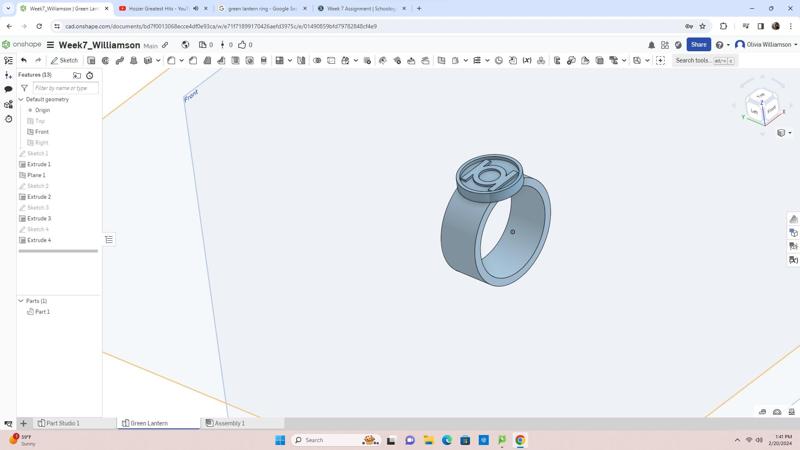Collapse the Default geometry group
The height and width of the screenshot is (450, 800).
21,99
